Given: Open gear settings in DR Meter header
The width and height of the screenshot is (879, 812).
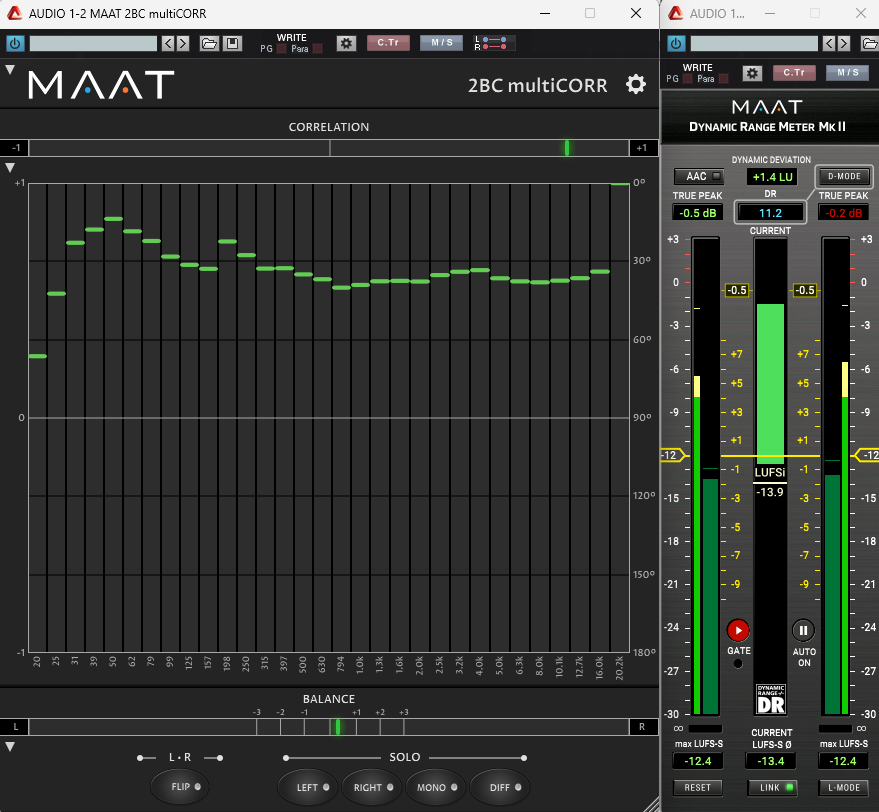Looking at the screenshot, I should (752, 73).
